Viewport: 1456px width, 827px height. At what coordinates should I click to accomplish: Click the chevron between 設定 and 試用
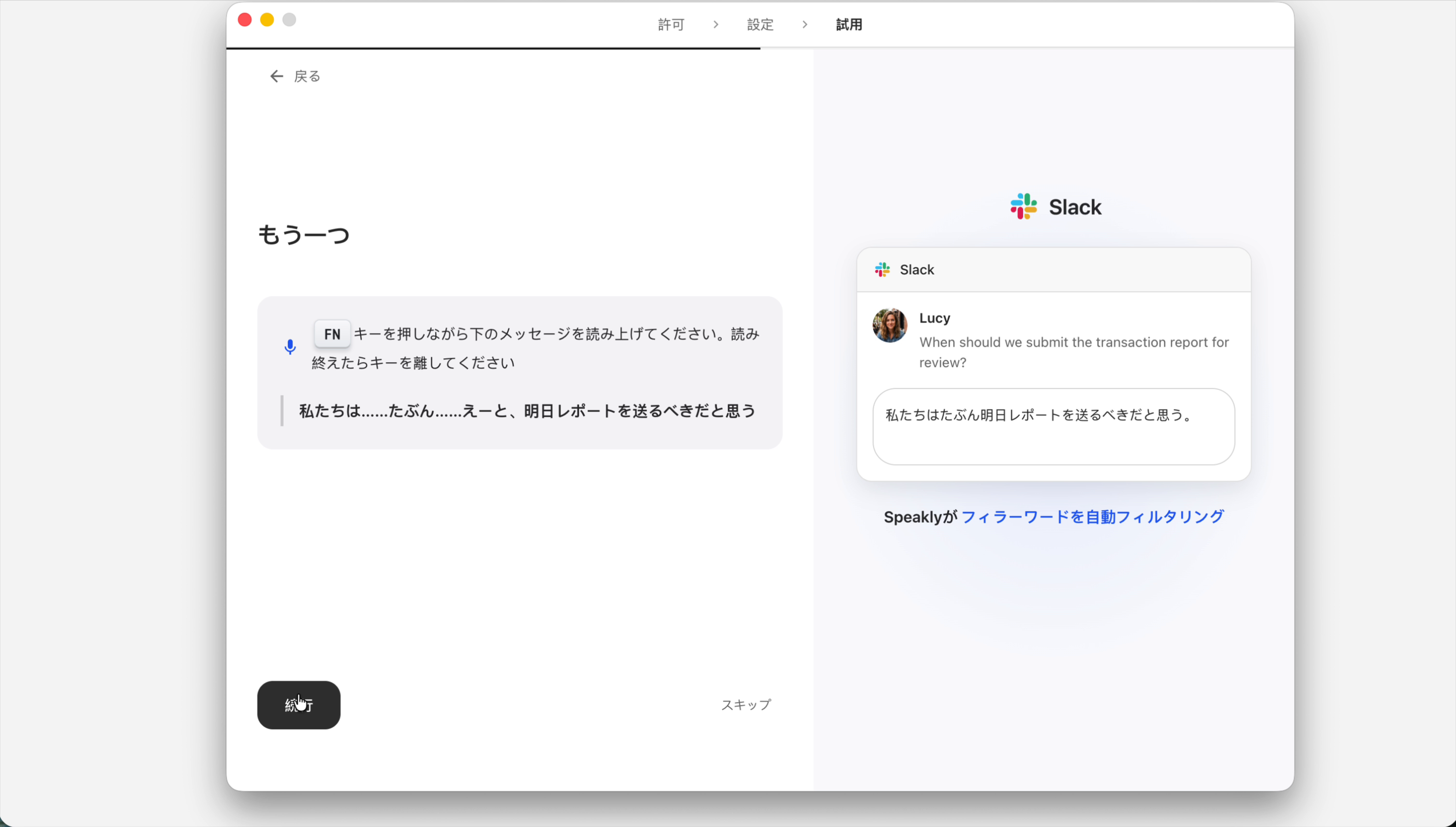tap(804, 25)
